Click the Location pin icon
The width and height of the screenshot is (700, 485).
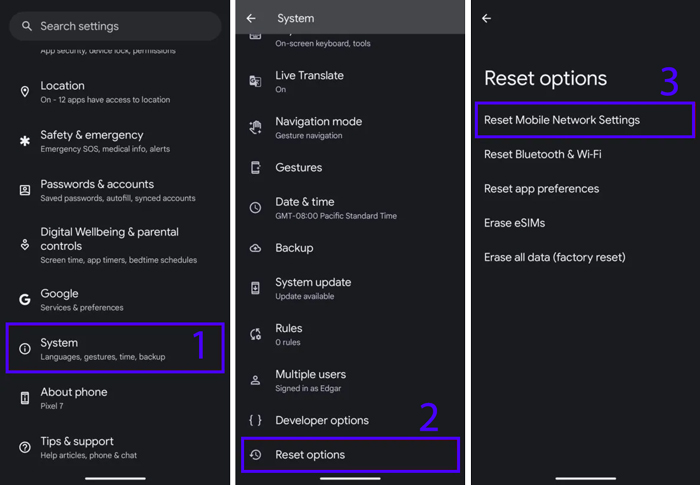click(x=25, y=92)
